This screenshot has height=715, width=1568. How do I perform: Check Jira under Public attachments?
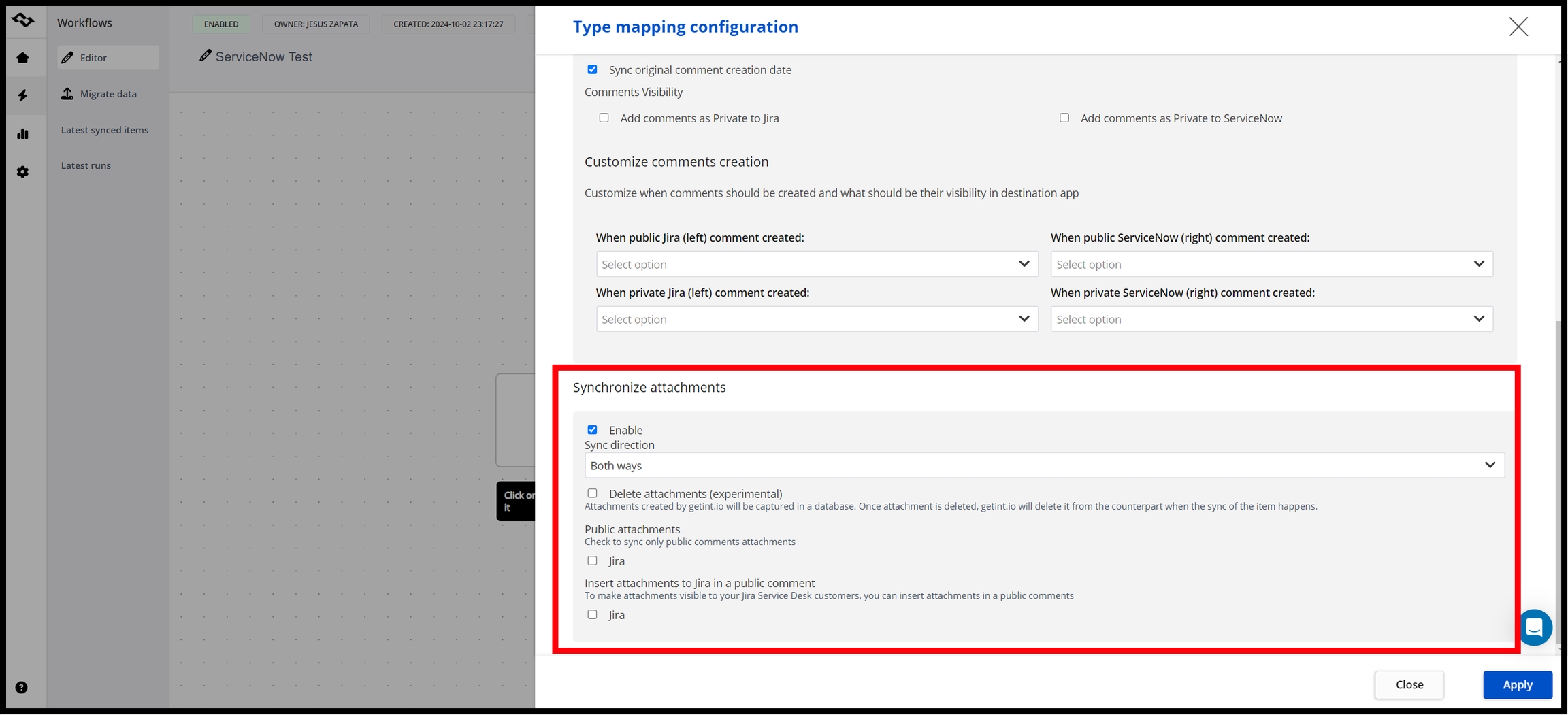592,561
